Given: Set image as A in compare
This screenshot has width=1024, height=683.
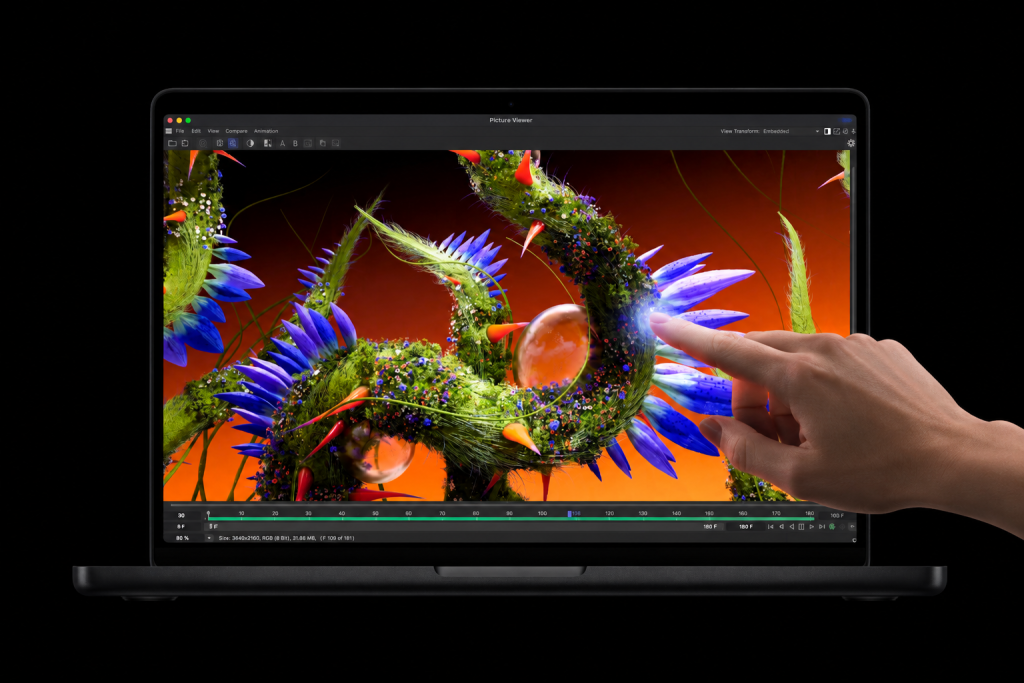Looking at the screenshot, I should point(282,143).
